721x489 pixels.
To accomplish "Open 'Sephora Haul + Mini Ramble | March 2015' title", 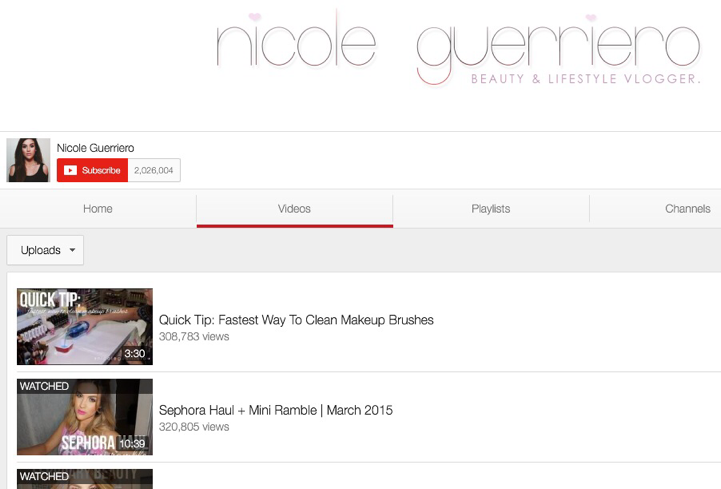I will [276, 410].
